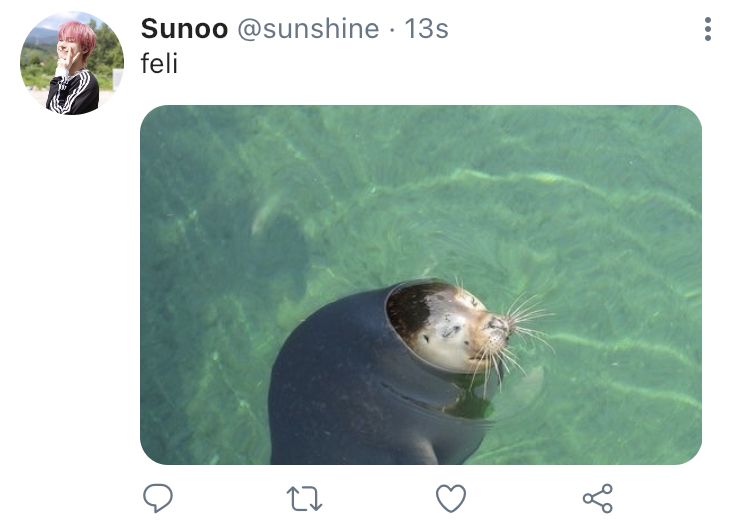
Task: Click the display name Sunoo
Action: [184, 29]
